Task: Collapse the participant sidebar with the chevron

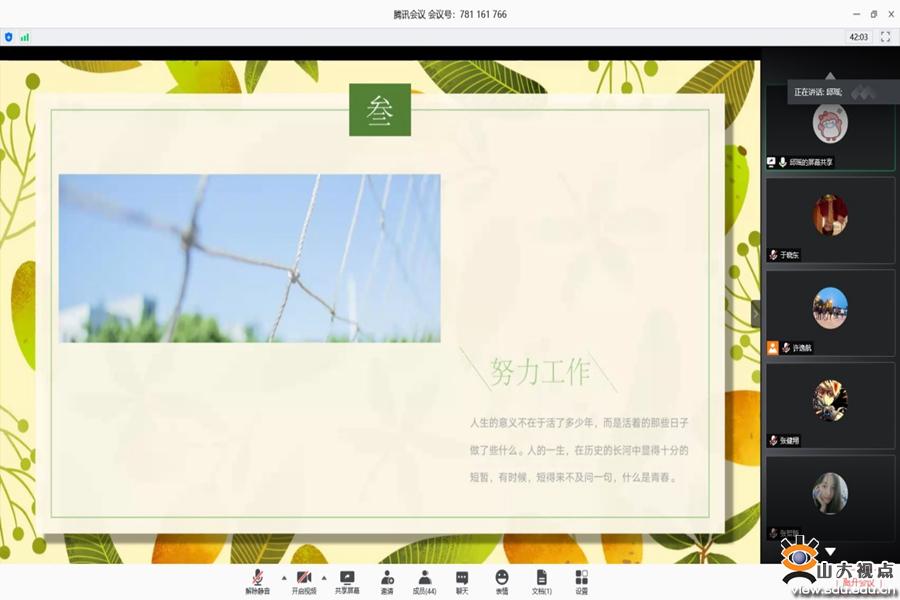Action: click(756, 313)
